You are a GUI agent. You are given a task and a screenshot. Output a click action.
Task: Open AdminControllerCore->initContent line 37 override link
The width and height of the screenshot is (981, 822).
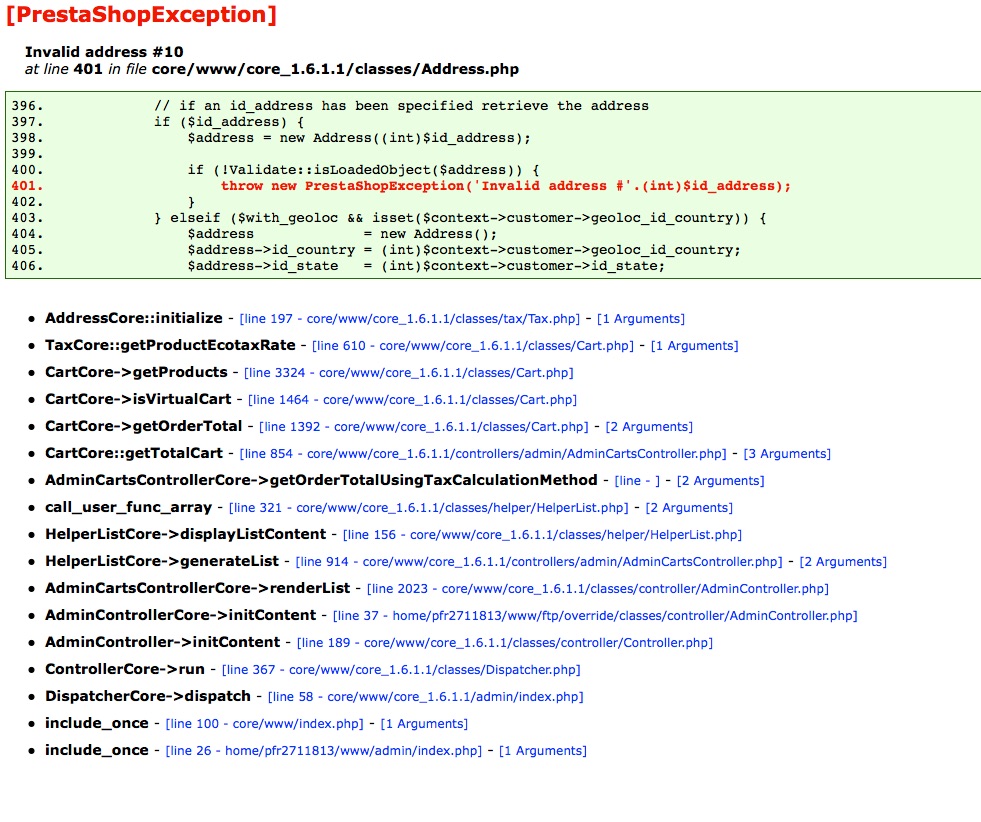595,615
